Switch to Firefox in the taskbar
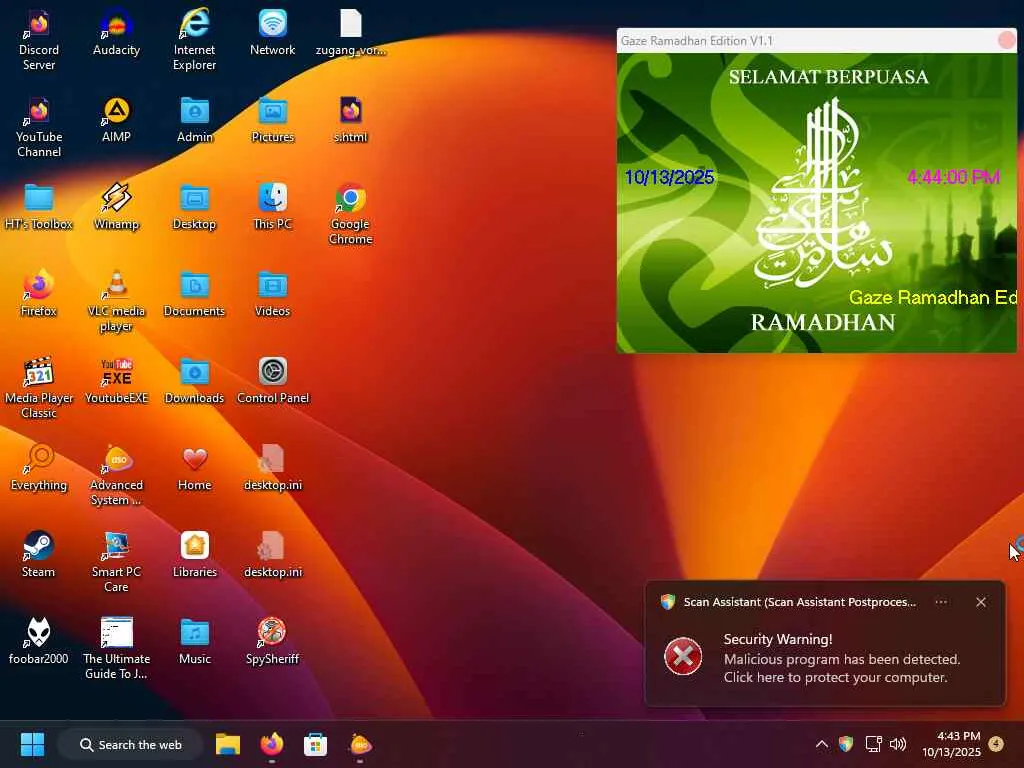Screen dimensions: 1024x768 point(272,744)
